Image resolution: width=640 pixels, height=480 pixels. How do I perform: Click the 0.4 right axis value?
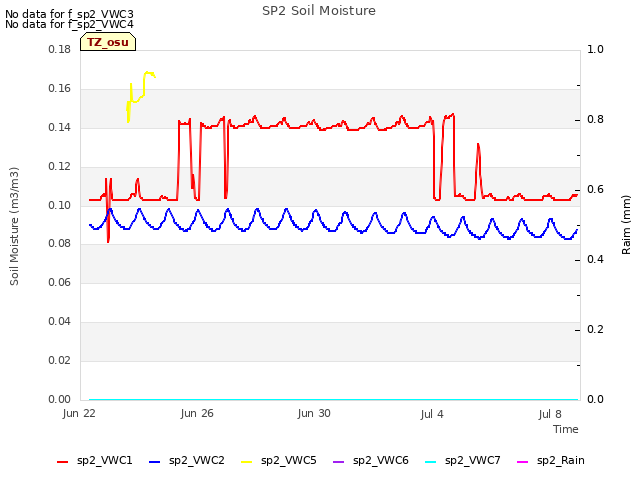click(x=595, y=260)
